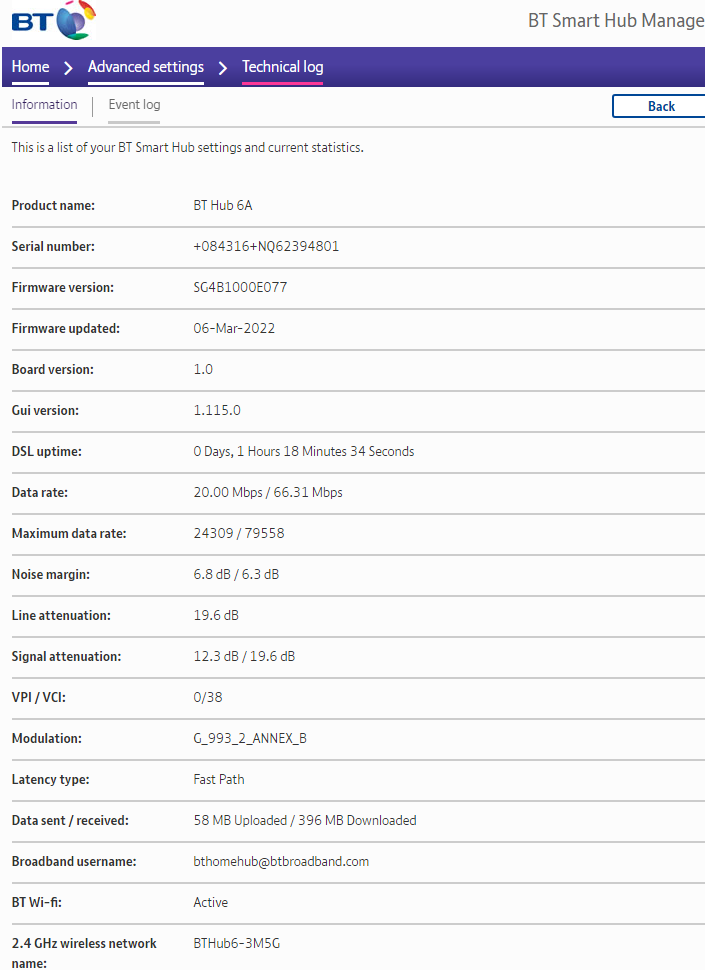The width and height of the screenshot is (705, 970).
Task: Click the DSL uptime value
Action: pyautogui.click(x=303, y=451)
